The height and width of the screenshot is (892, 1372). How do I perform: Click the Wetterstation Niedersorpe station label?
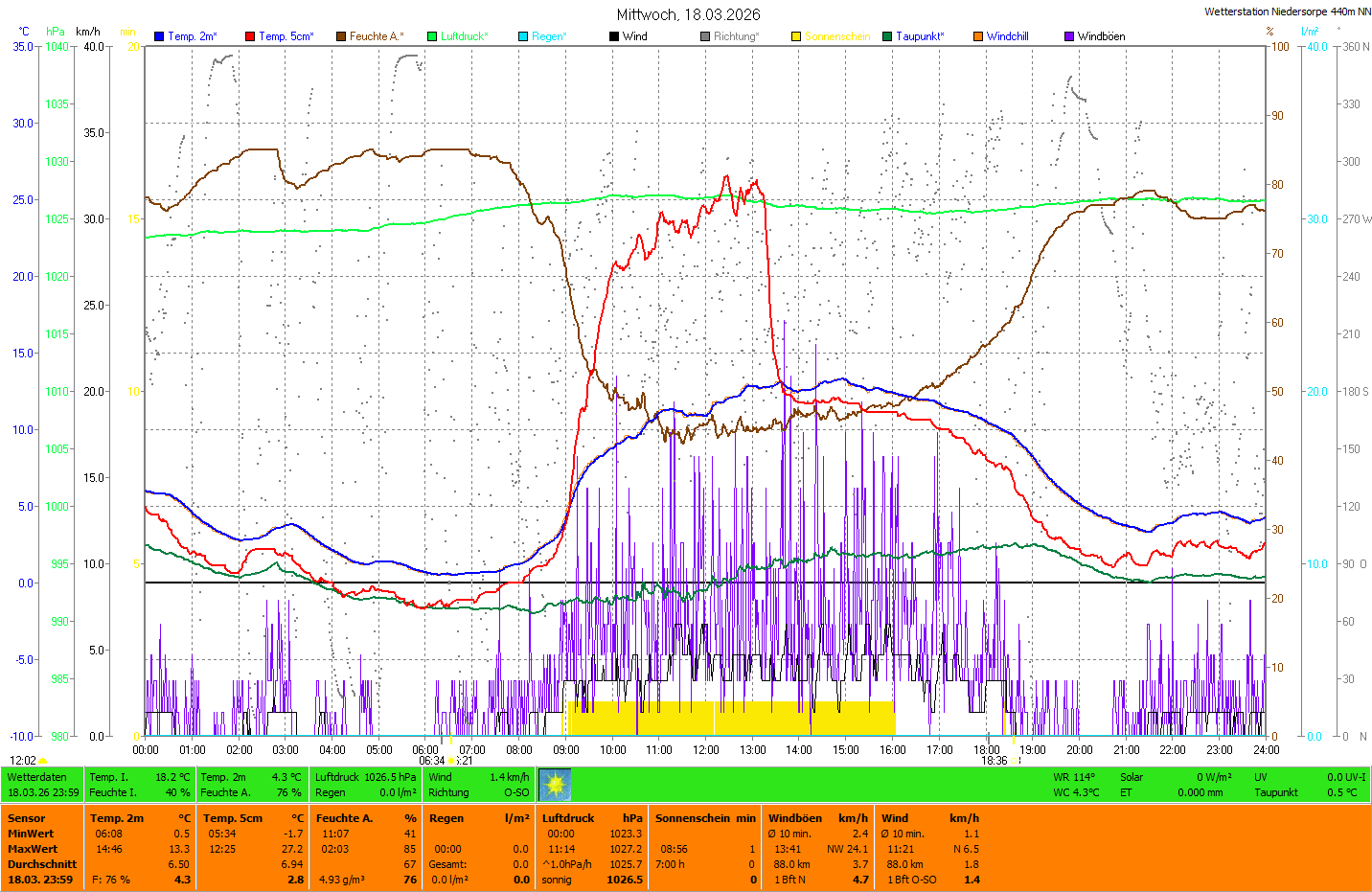pyautogui.click(x=1287, y=11)
